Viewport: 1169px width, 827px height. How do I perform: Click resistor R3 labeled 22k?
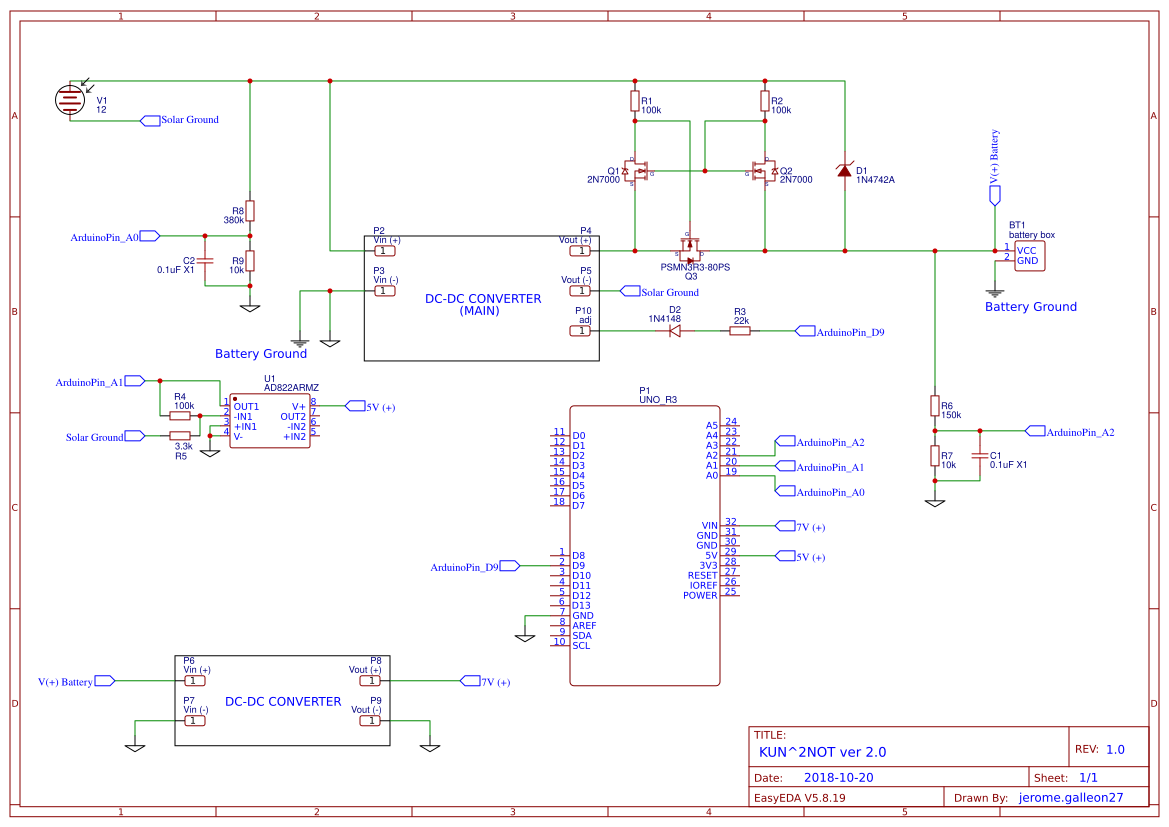pyautogui.click(x=740, y=330)
